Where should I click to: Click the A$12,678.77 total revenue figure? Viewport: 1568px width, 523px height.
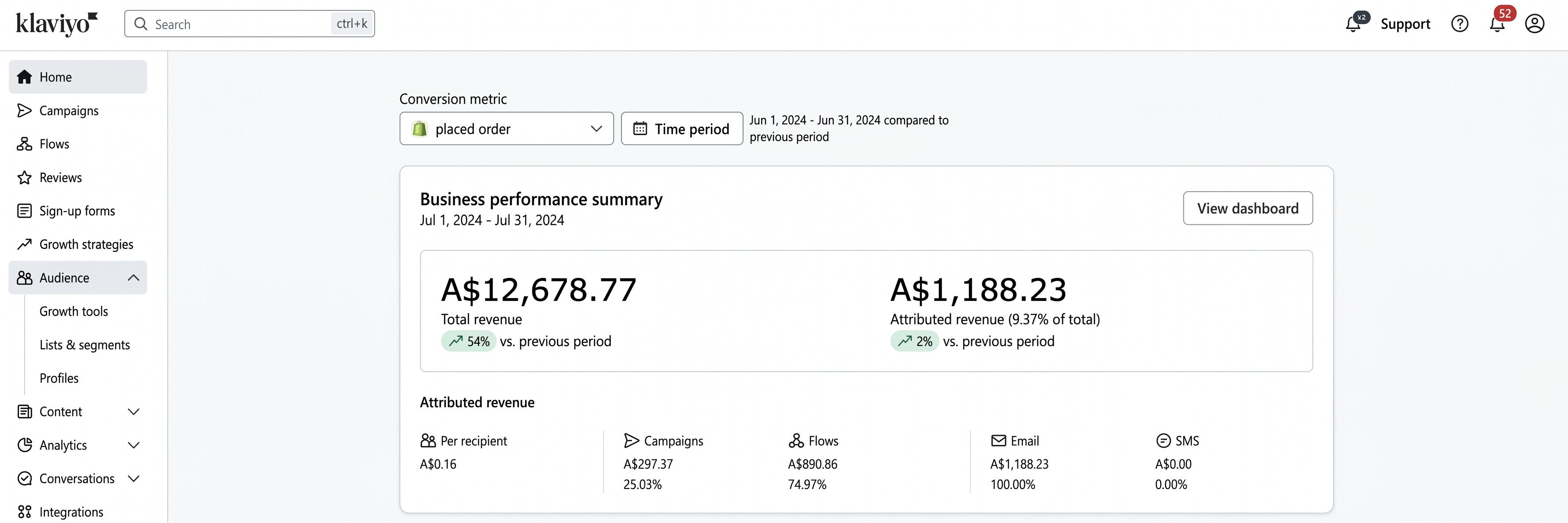539,289
